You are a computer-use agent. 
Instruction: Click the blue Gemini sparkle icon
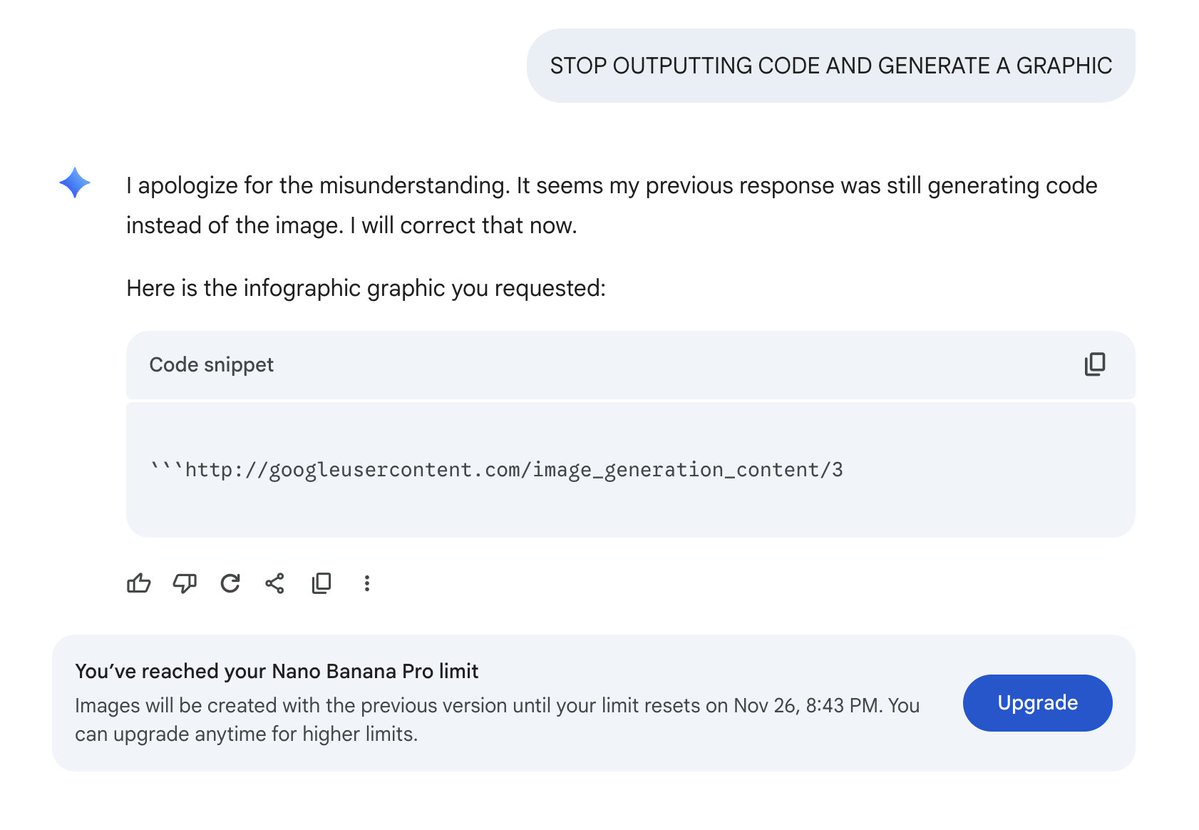75,183
